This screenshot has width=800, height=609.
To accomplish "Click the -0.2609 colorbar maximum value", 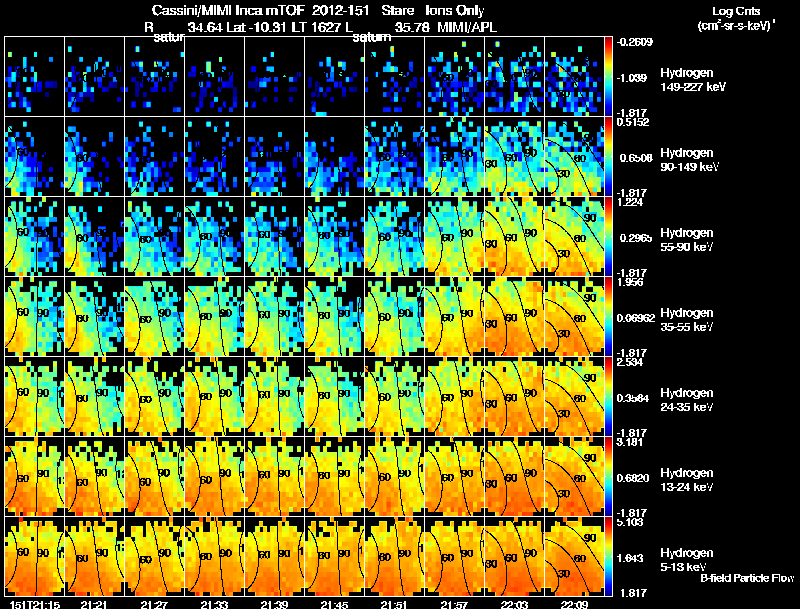I will [x=634, y=42].
